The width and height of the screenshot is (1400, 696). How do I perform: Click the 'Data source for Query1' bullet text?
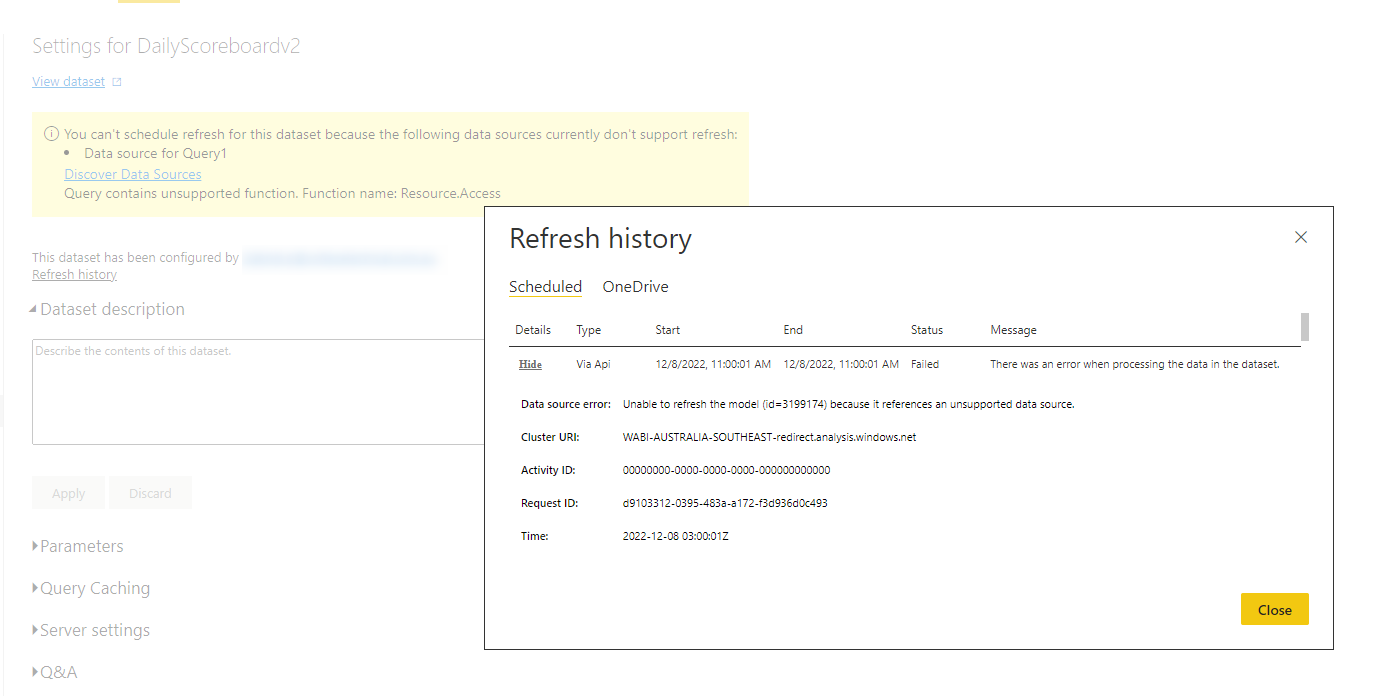tap(155, 154)
